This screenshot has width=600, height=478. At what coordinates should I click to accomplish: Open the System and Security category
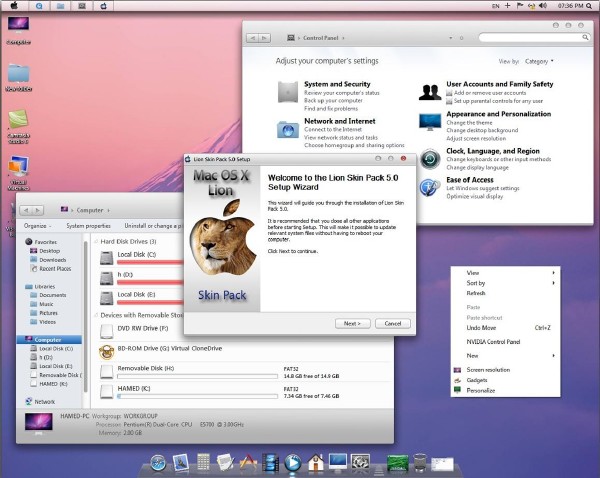[337, 85]
